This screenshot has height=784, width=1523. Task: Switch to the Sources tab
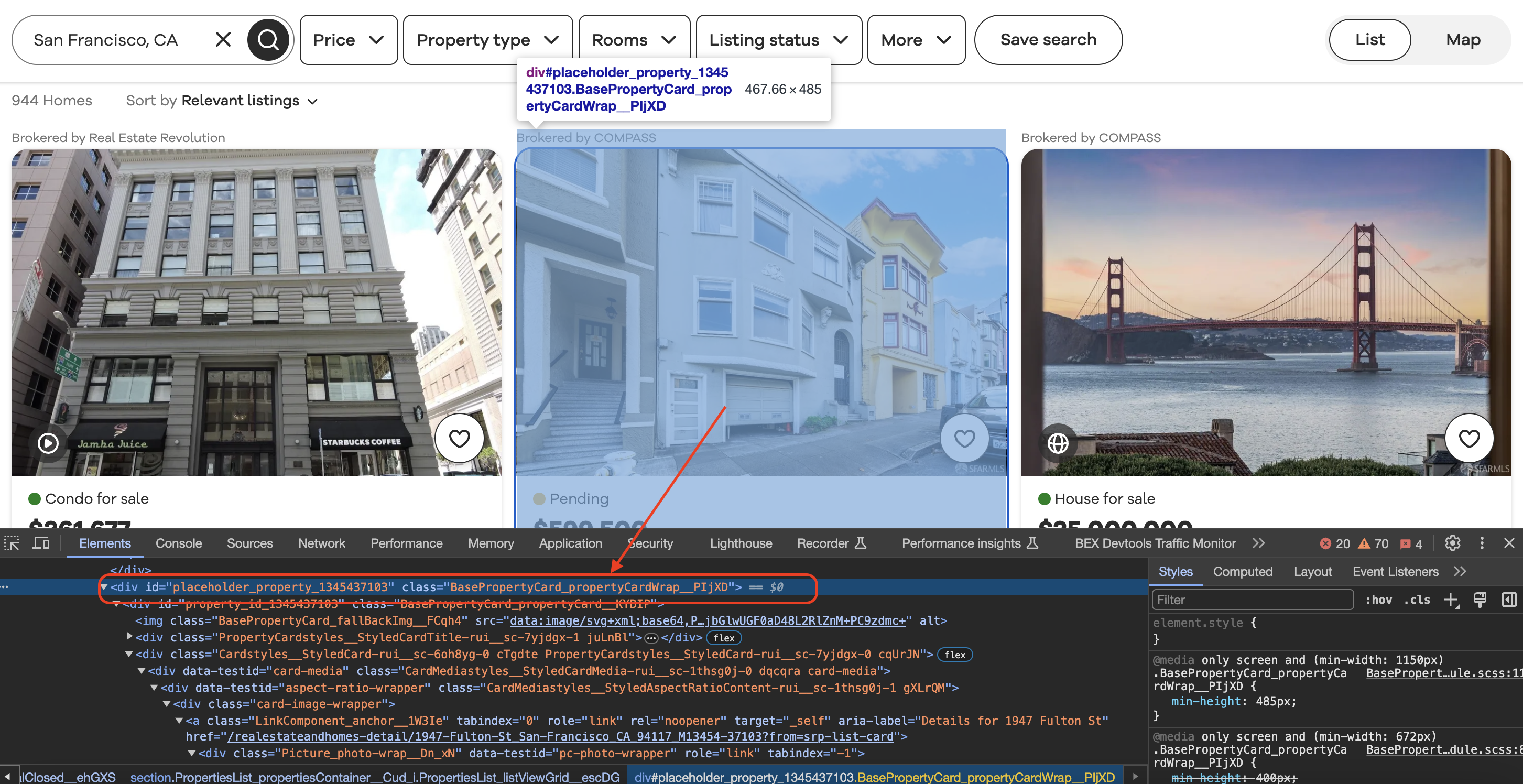250,543
